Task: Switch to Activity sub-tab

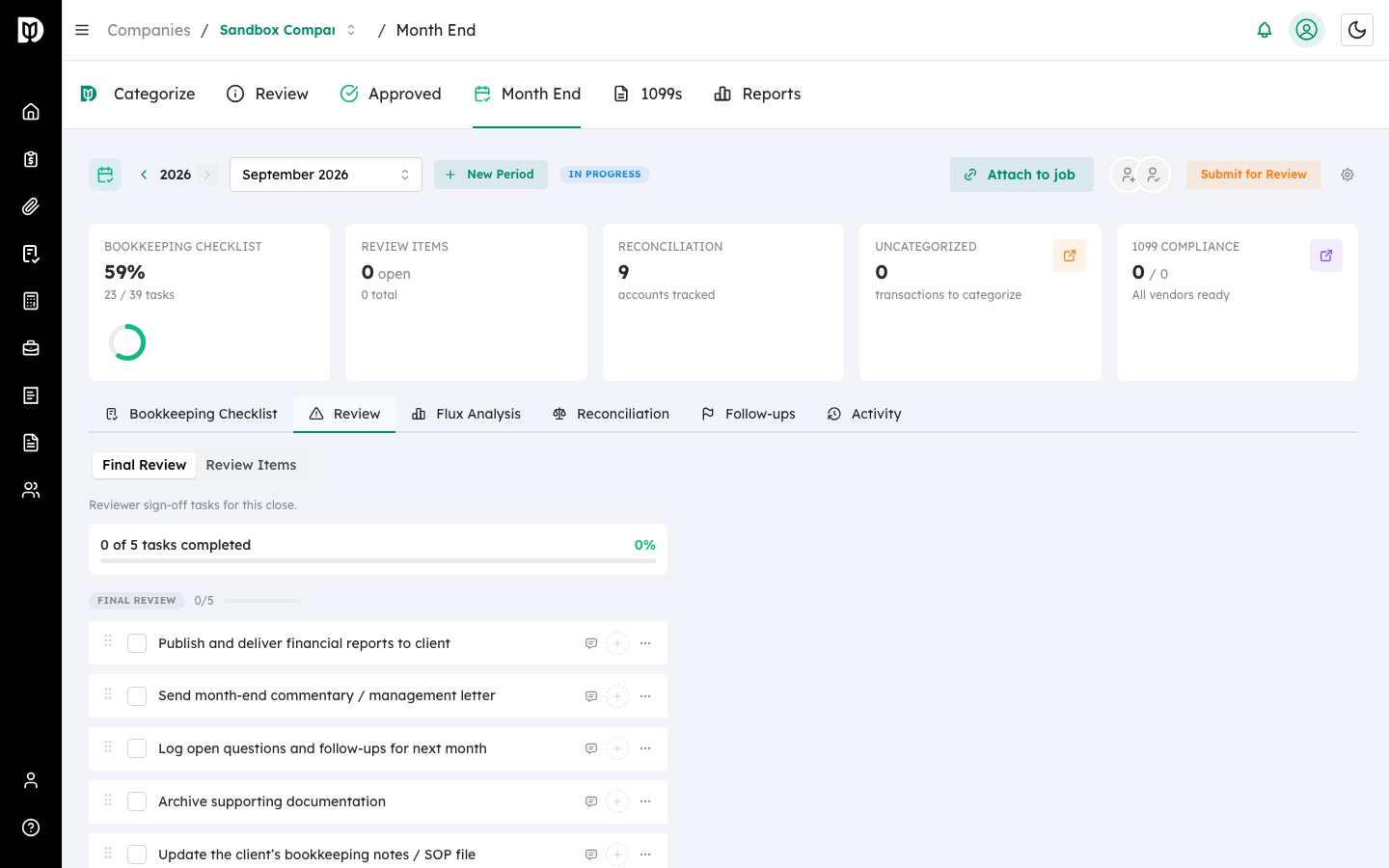Action: (864, 414)
